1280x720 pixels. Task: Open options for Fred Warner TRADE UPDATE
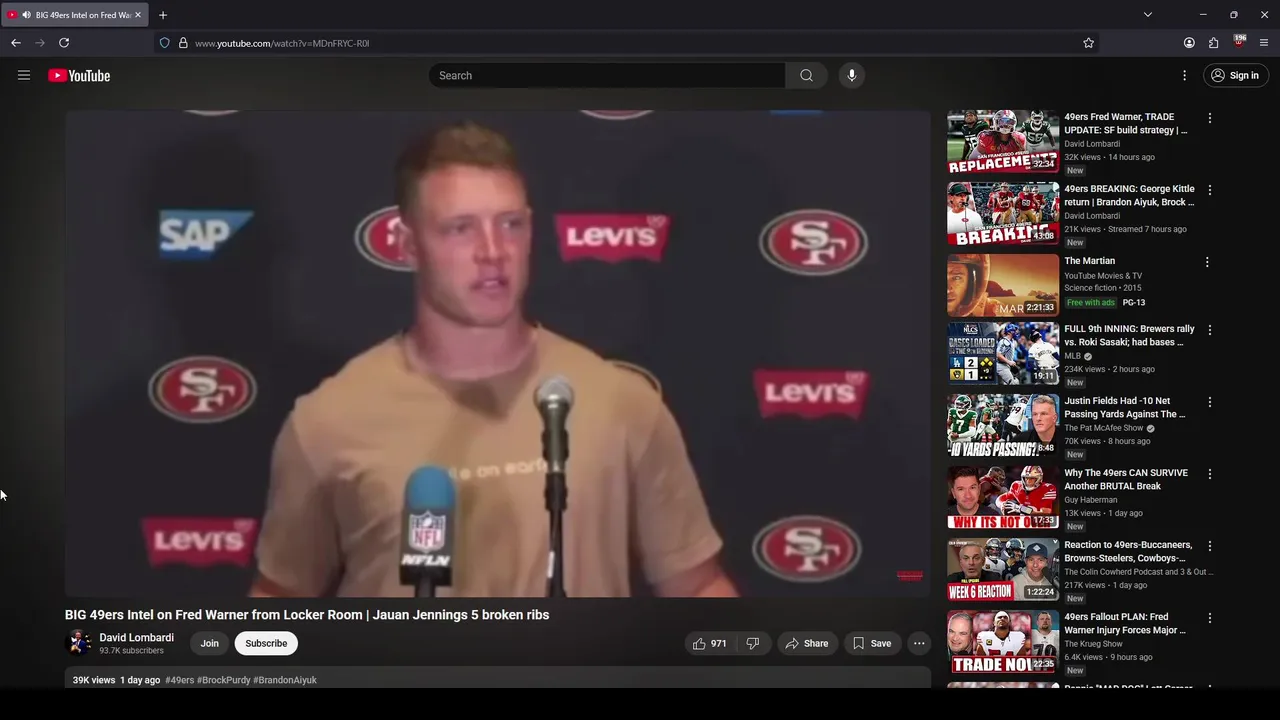click(1210, 118)
